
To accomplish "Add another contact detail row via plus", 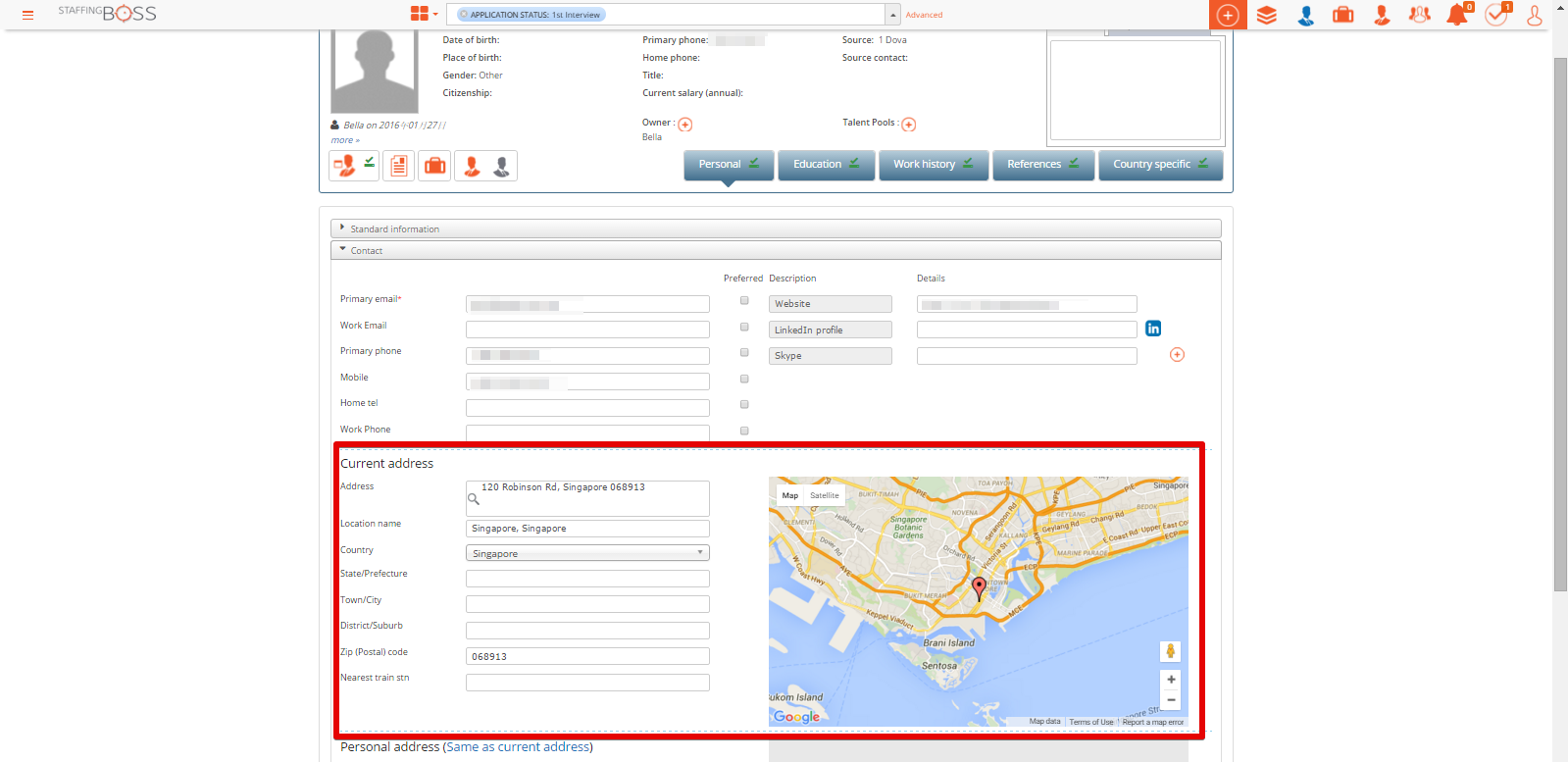I will 1178,355.
